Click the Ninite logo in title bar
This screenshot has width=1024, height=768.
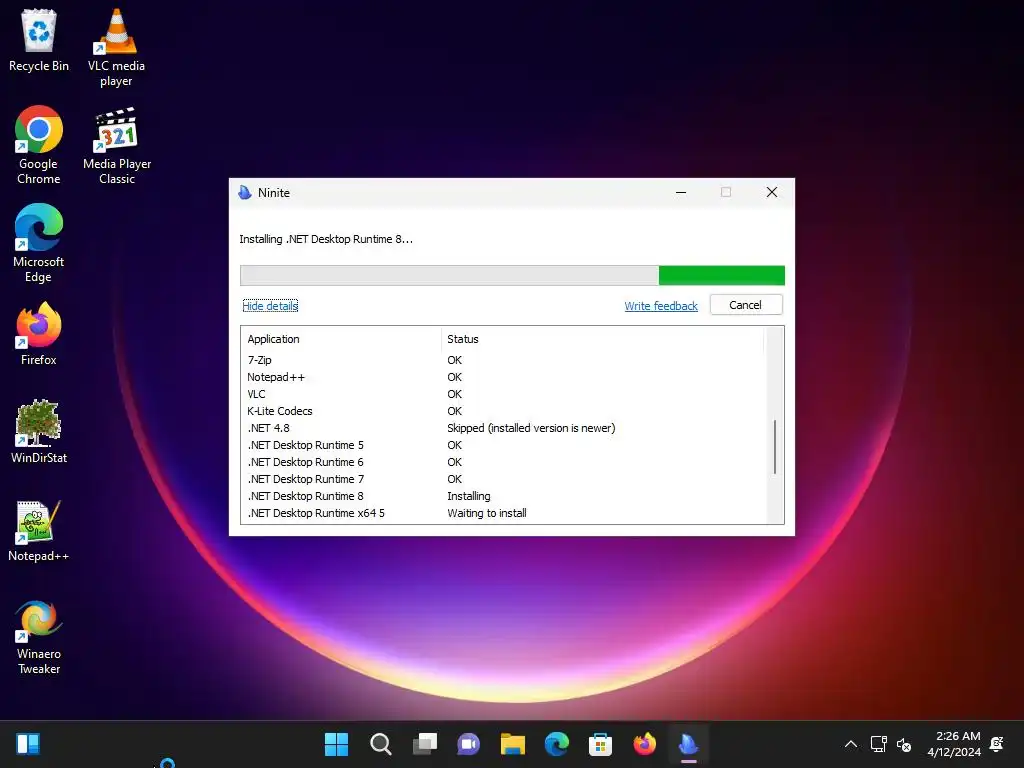(245, 193)
